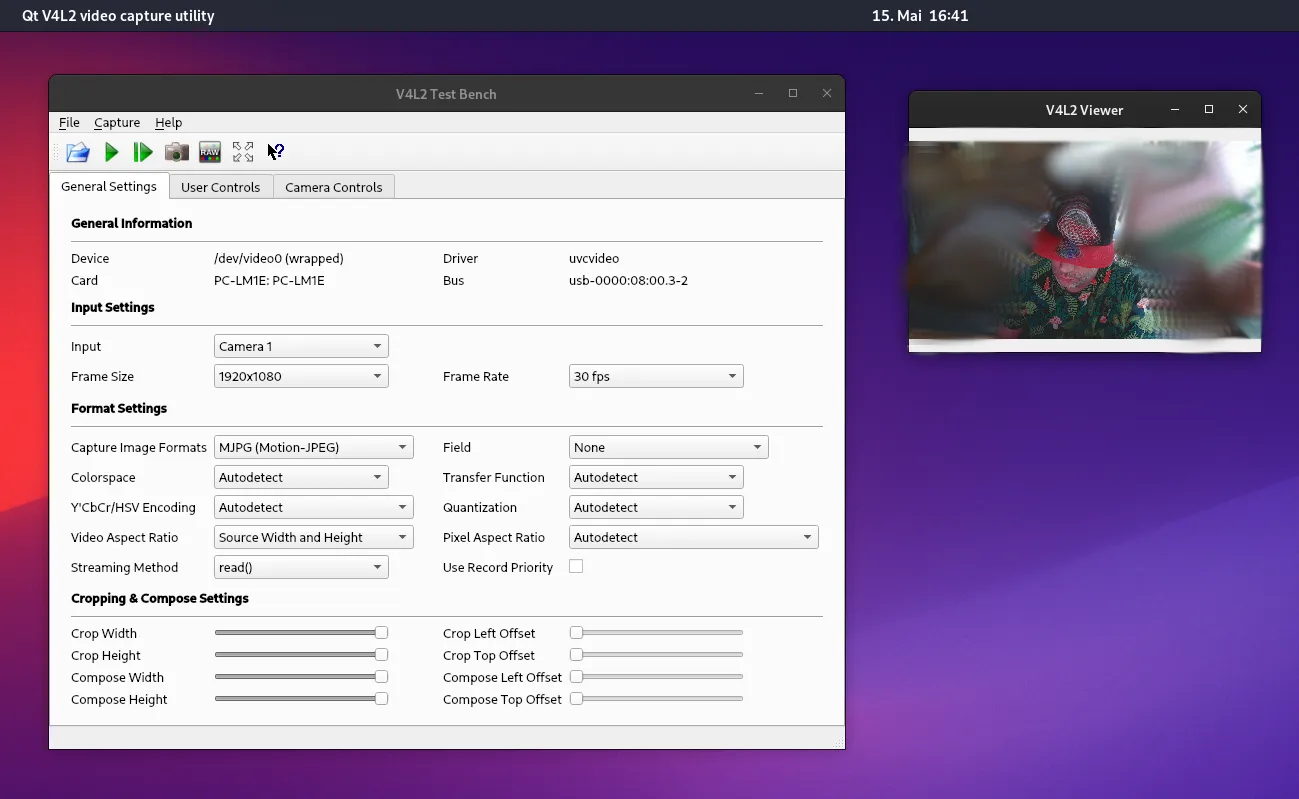Click the open device folder icon
The image size is (1299, 799).
pyautogui.click(x=78, y=152)
